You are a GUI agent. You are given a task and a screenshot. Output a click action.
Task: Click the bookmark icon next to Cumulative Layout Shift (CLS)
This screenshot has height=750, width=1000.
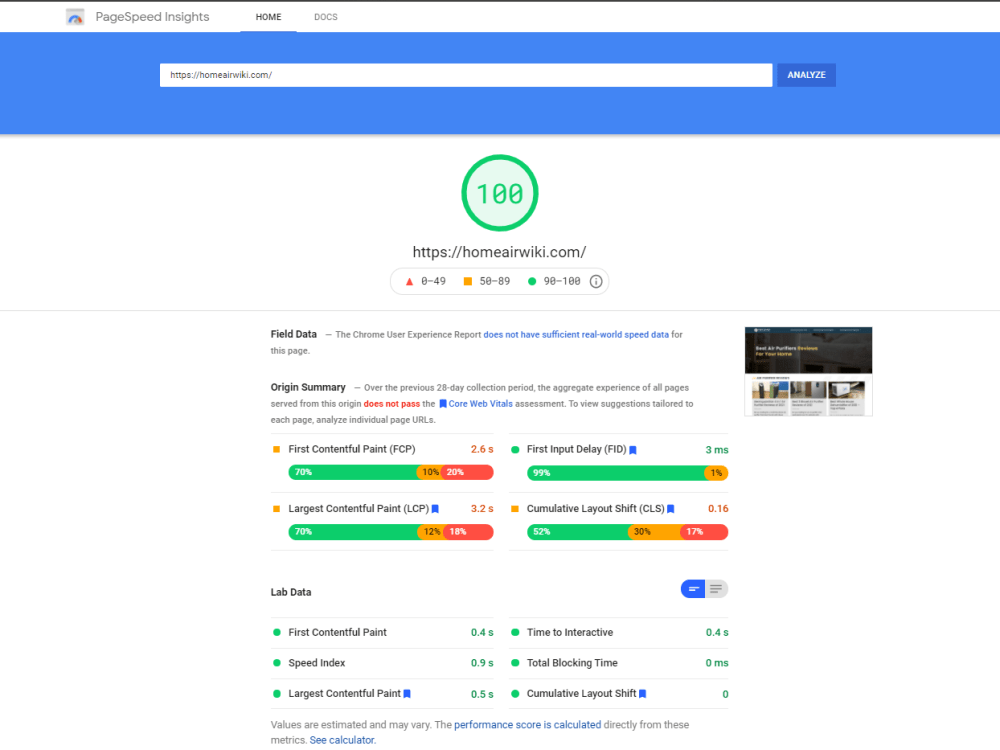pos(670,509)
